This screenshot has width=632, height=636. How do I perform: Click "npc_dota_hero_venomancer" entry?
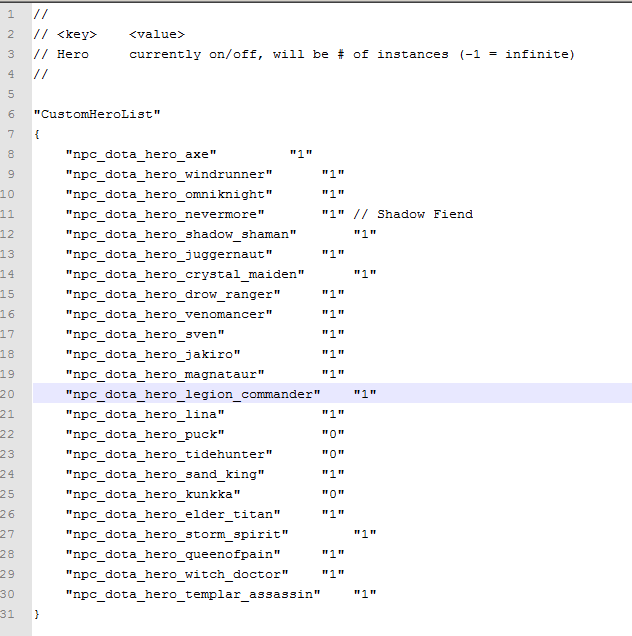pyautogui.click(x=169, y=314)
